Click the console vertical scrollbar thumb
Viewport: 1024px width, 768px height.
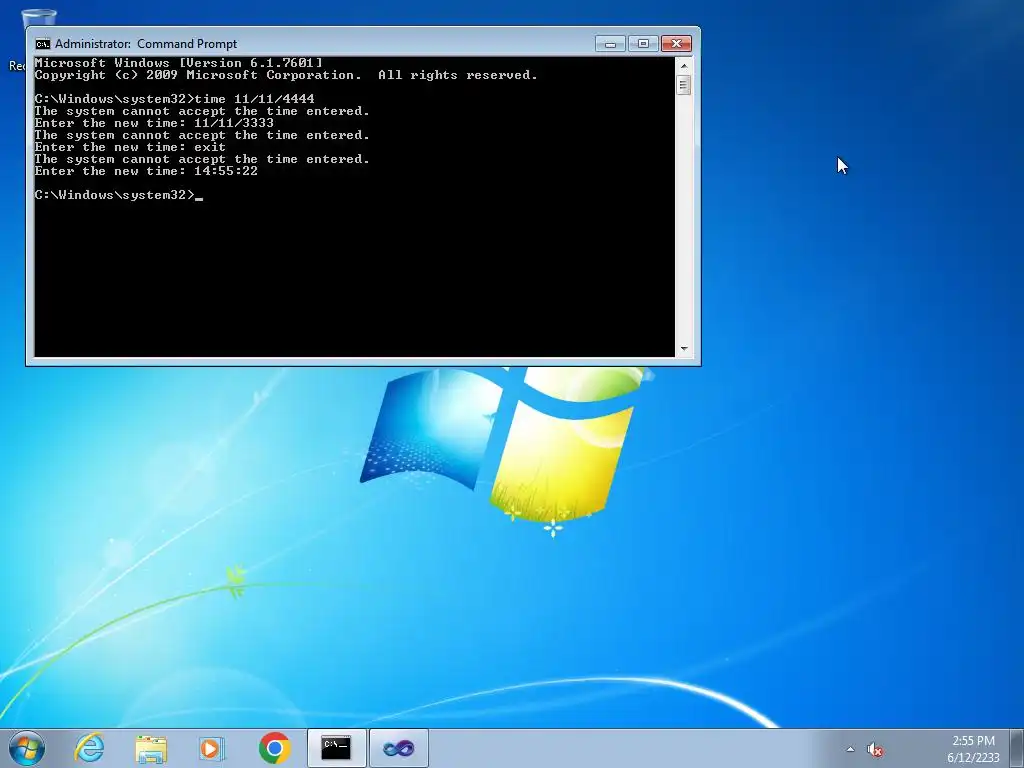pyautogui.click(x=684, y=86)
